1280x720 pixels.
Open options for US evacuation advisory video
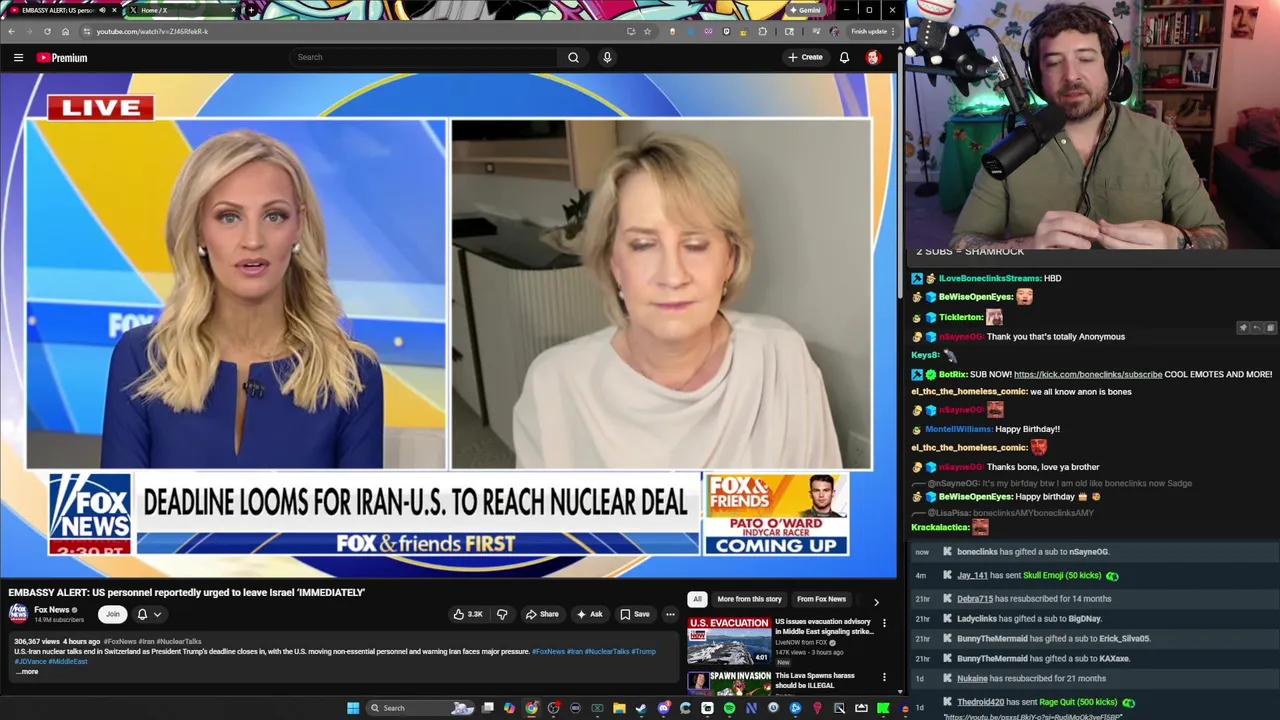point(884,623)
